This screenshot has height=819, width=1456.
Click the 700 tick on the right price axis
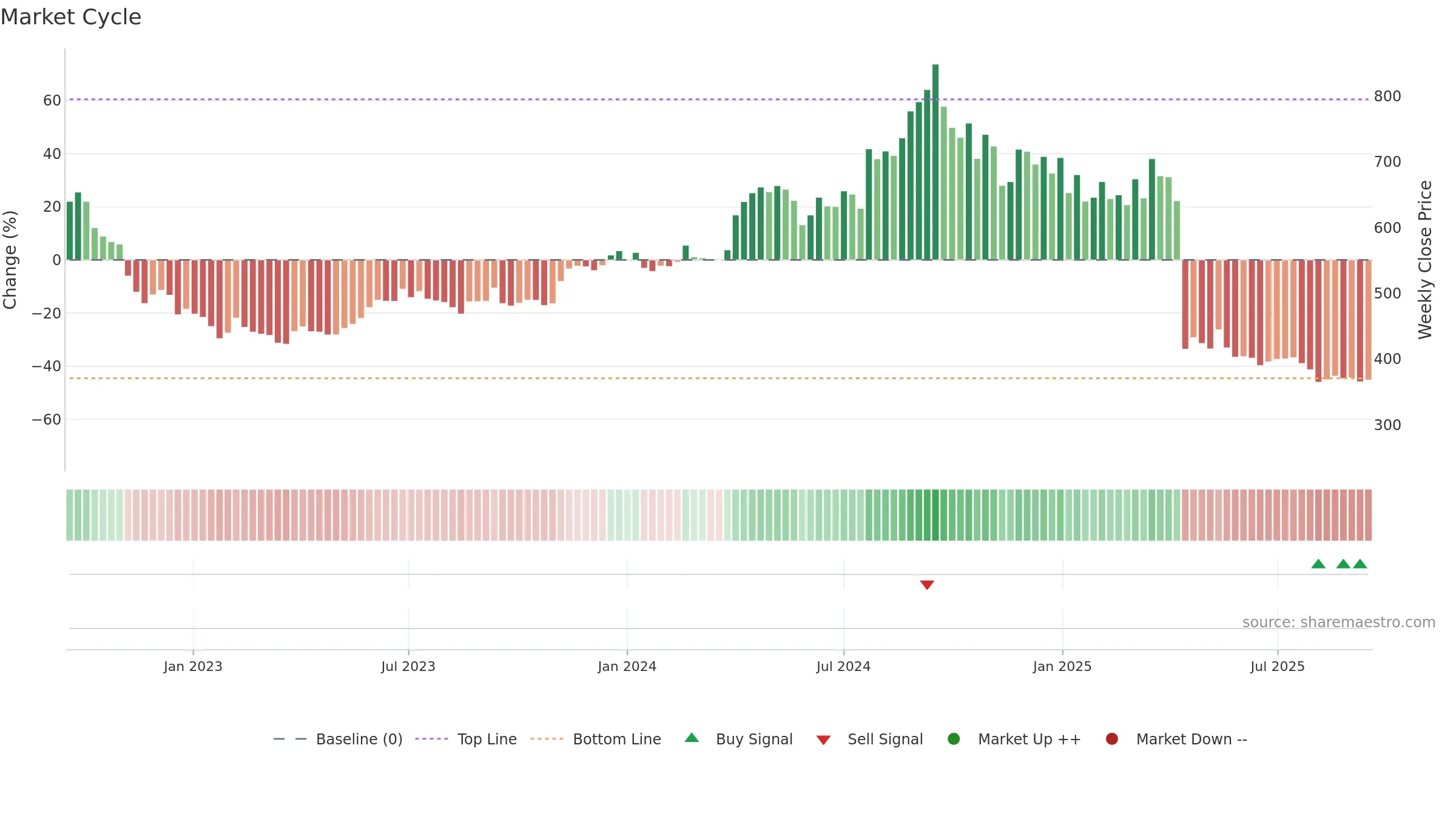[1387, 162]
